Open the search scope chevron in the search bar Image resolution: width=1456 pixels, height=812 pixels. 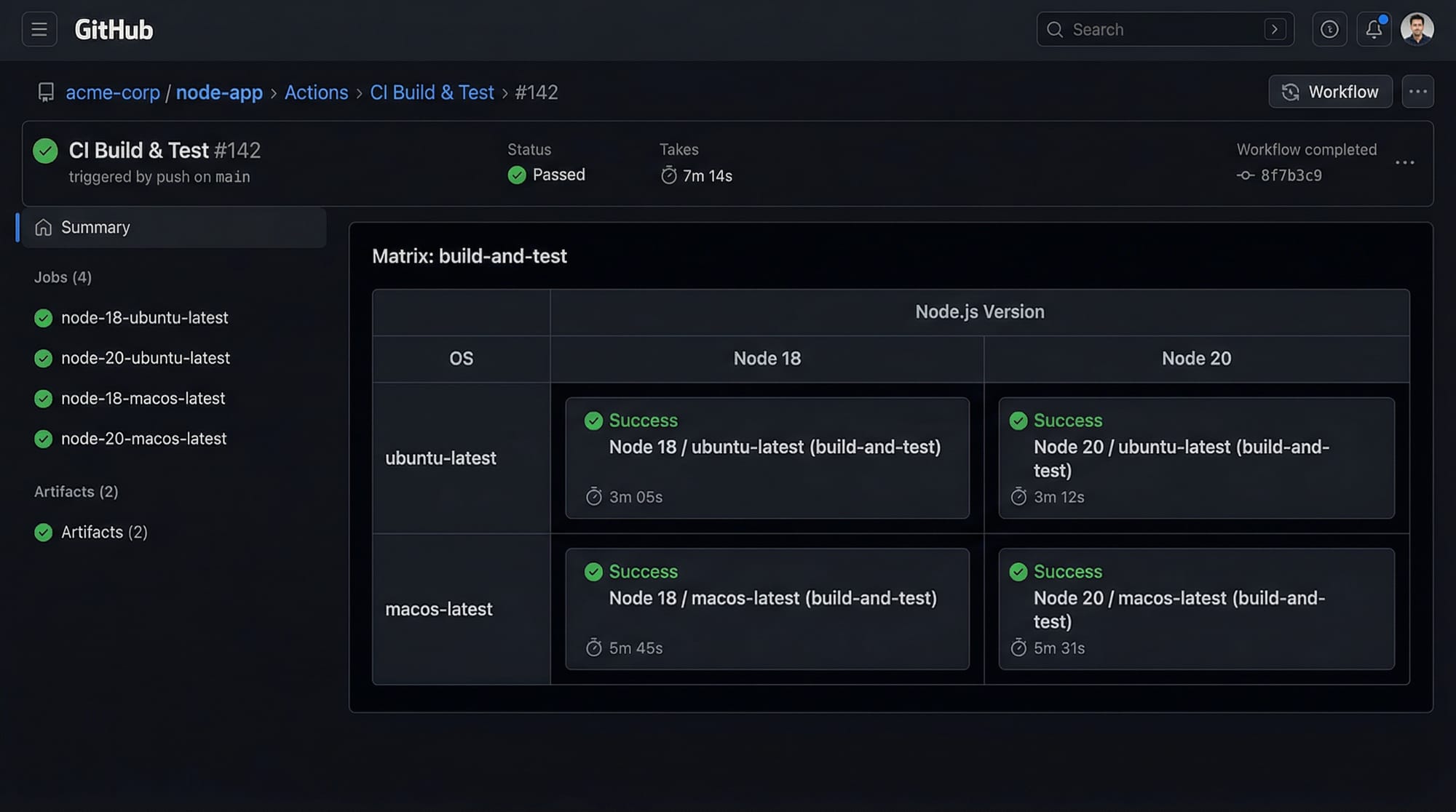tap(1274, 29)
